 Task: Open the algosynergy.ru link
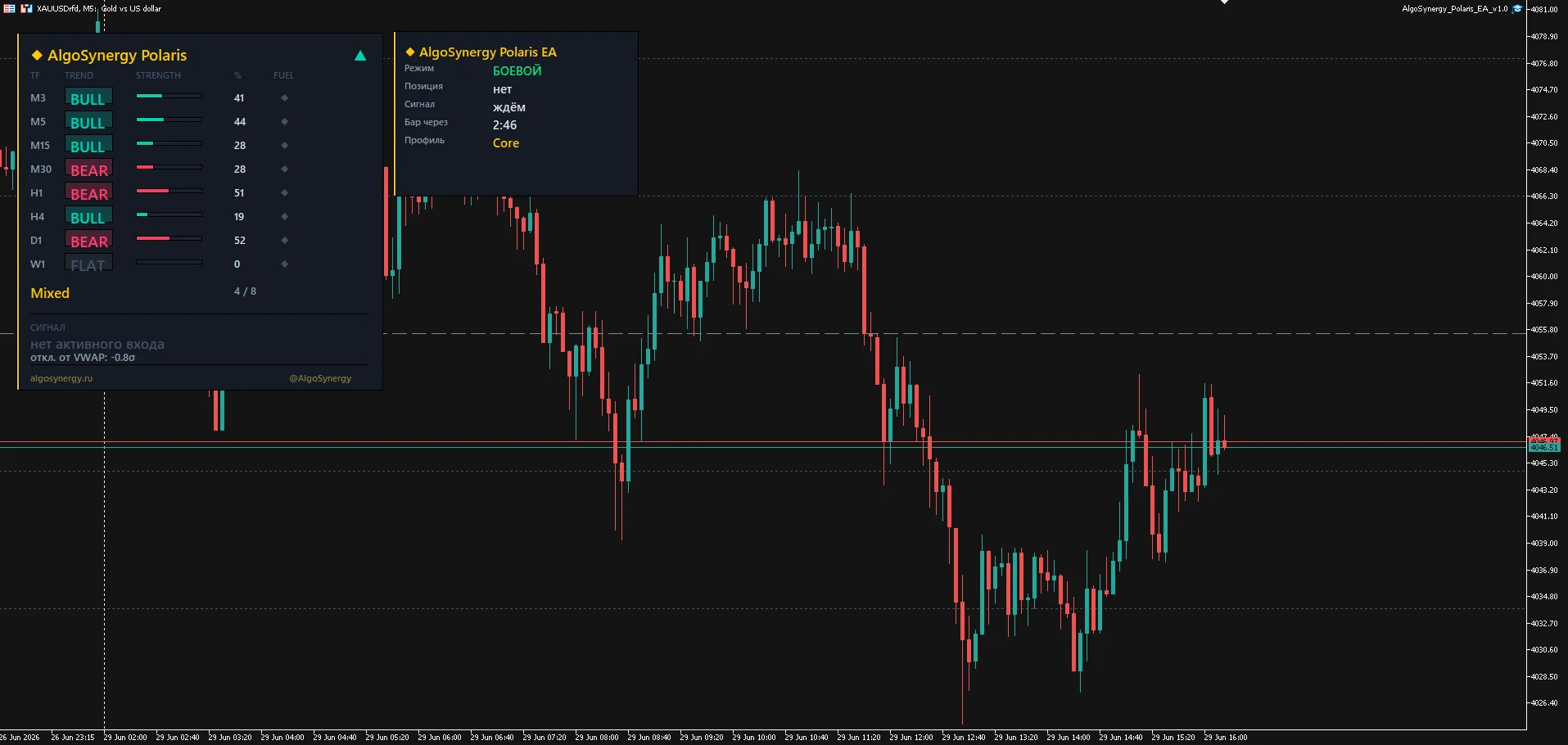[61, 378]
